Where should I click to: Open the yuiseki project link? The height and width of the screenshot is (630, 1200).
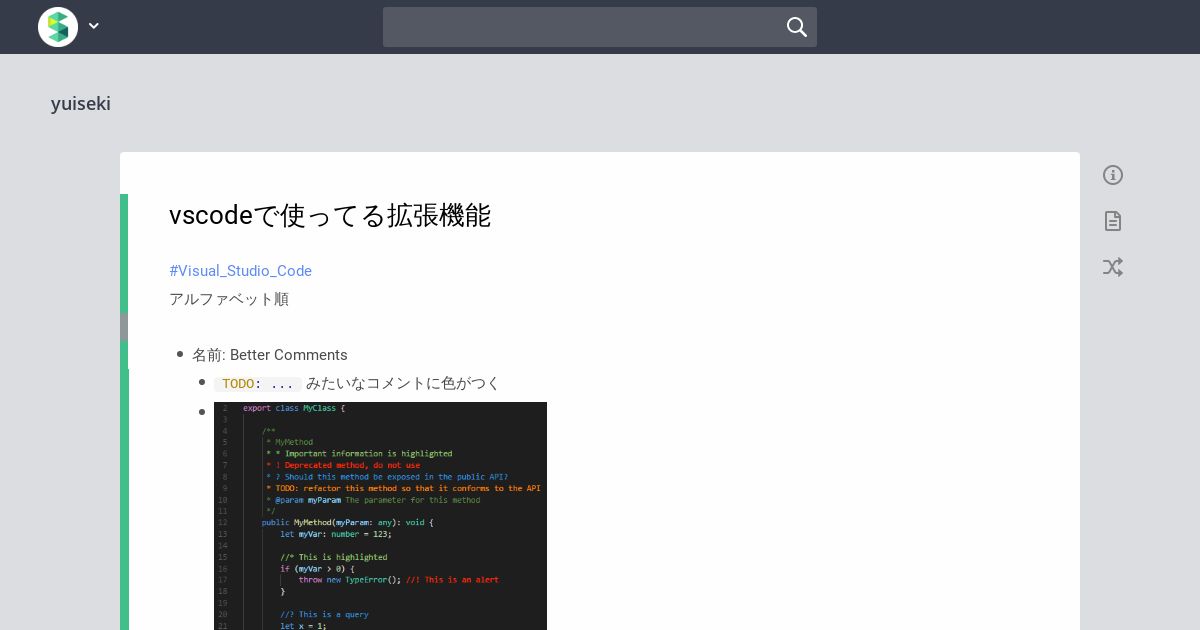point(81,104)
